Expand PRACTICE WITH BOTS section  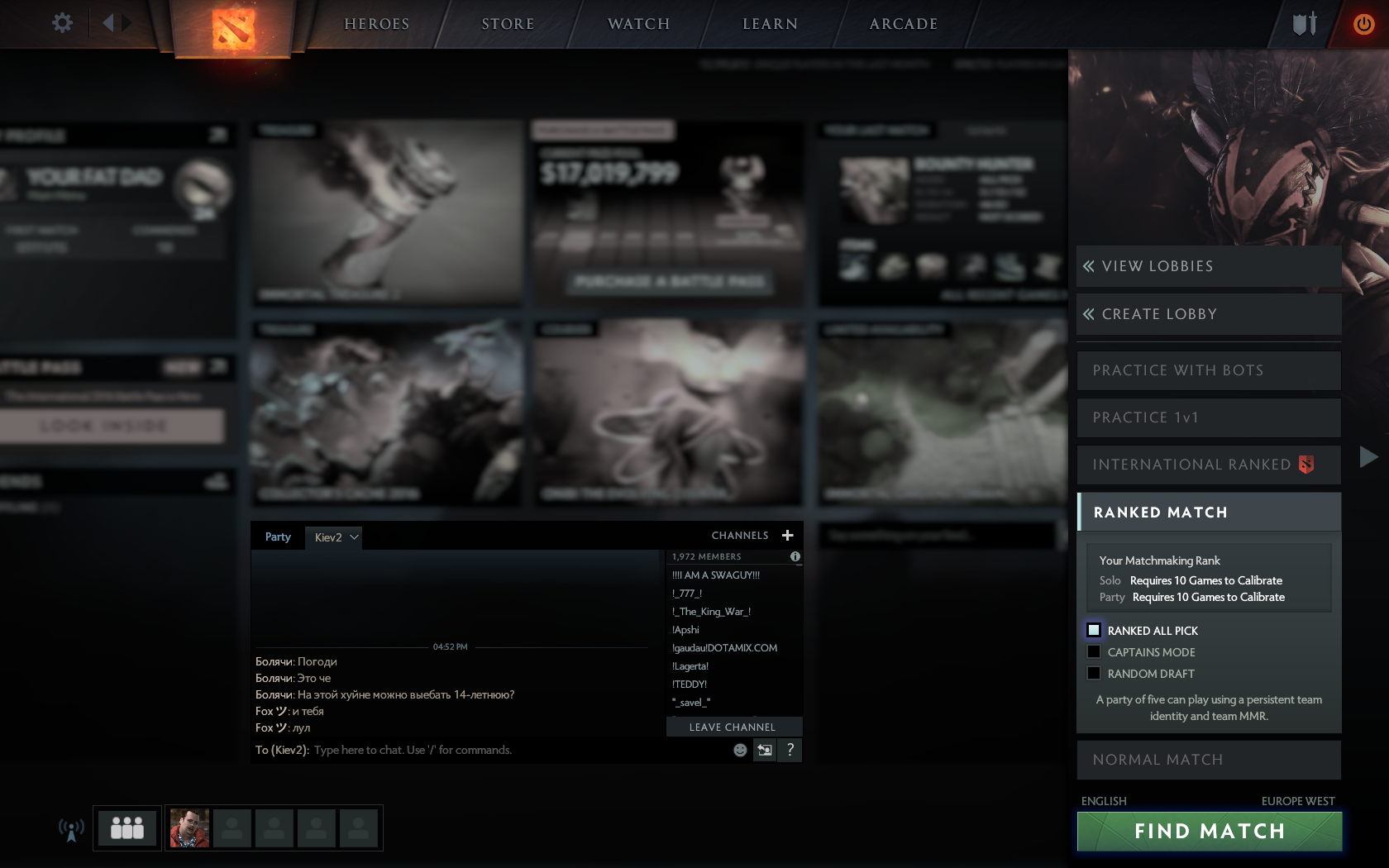coord(1209,370)
